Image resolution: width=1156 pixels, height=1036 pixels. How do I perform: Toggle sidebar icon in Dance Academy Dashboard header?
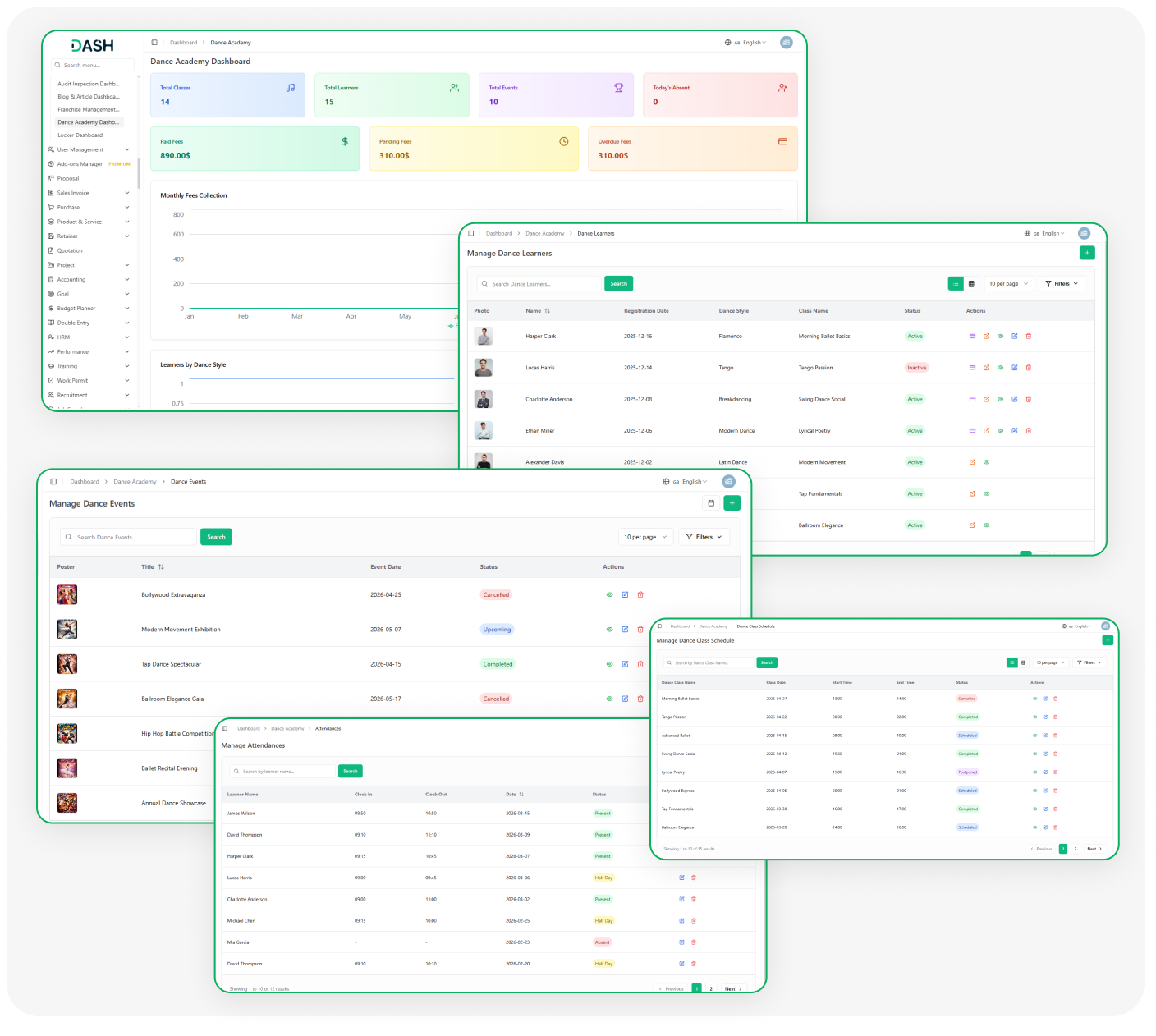[x=154, y=42]
